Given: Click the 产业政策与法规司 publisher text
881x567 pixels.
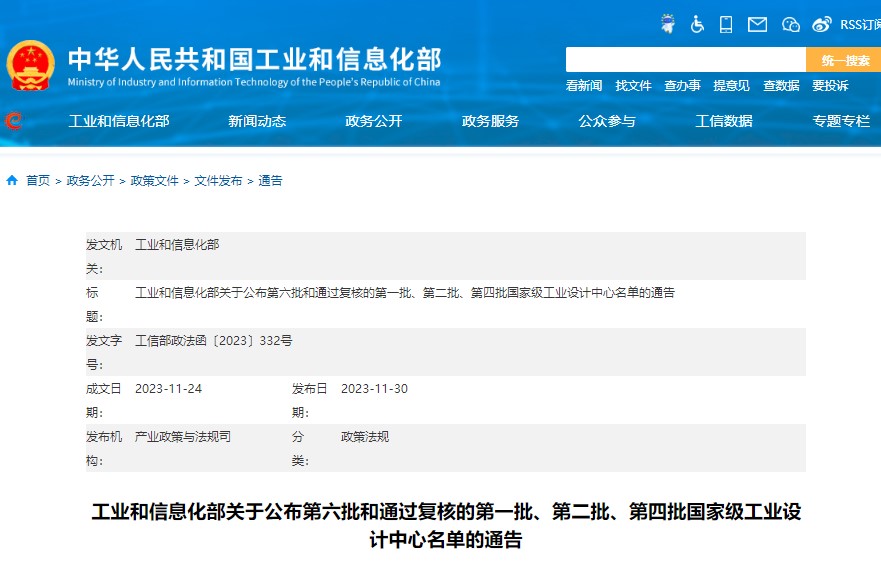Looking at the screenshot, I should click(183, 437).
